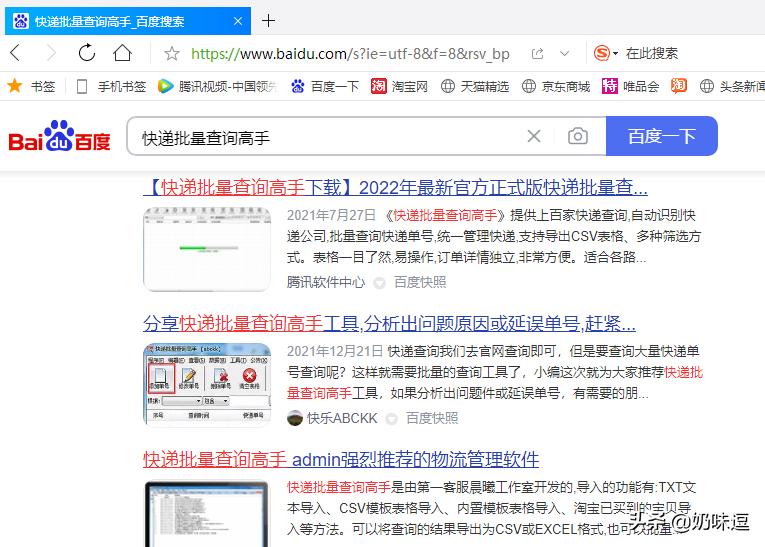Clear the Baidu search box with X
765x547 pixels.
[x=534, y=136]
